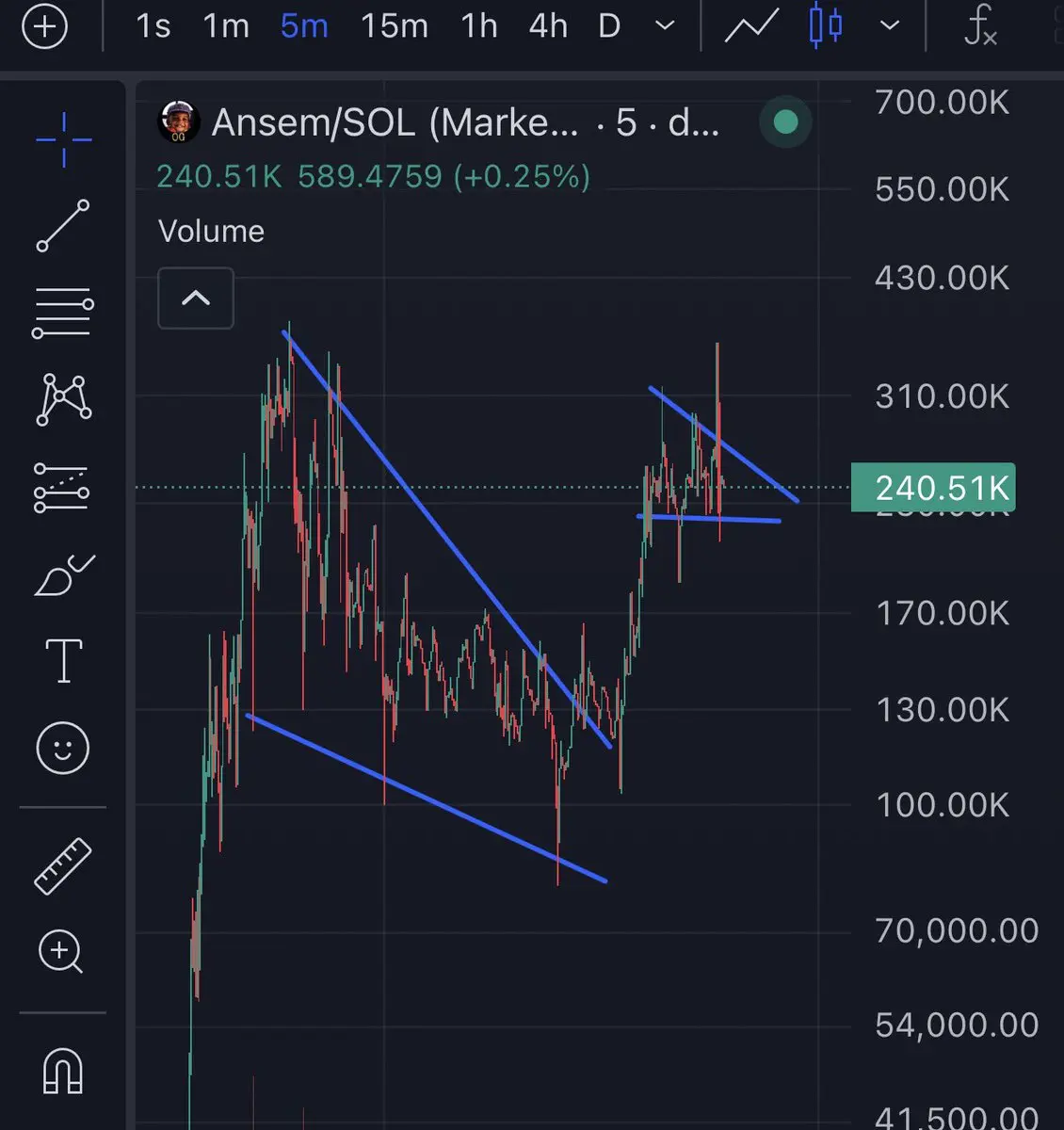Select the trend line drawing tool
Screen dimensions: 1064x1130
tap(63, 226)
